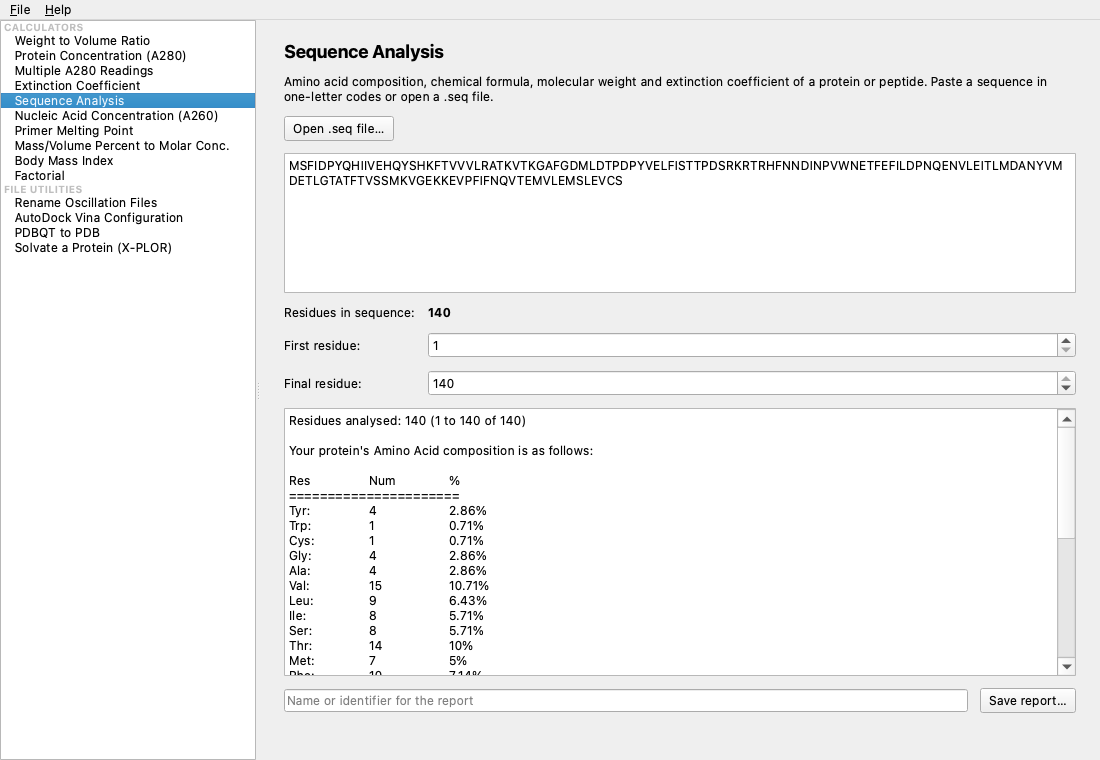The image size is (1100, 760).
Task: Click the Open .seq file button
Action: tap(339, 128)
